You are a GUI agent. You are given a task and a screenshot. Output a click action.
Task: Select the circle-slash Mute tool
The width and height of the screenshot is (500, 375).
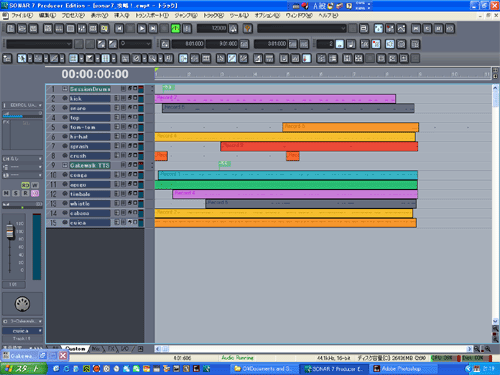(136, 59)
